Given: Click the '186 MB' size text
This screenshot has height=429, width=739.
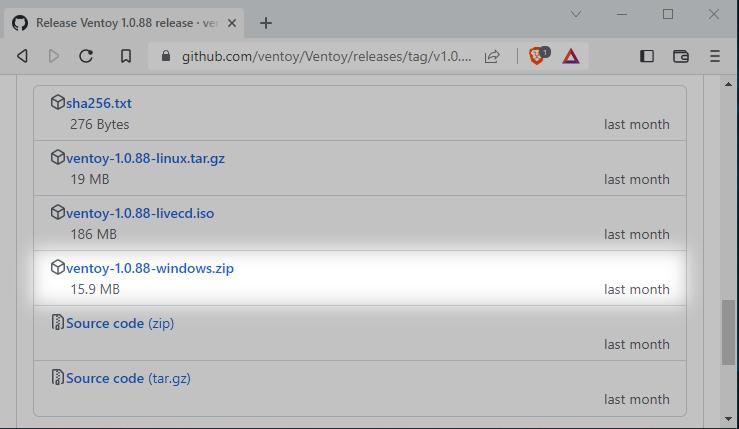Looking at the screenshot, I should [x=93, y=234].
